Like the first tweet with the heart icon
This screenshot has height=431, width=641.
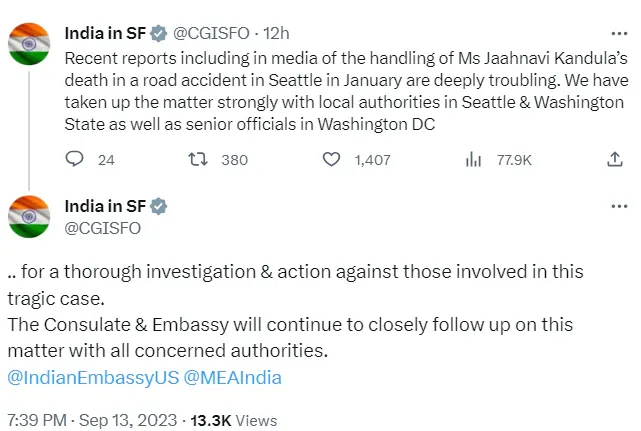pos(331,159)
